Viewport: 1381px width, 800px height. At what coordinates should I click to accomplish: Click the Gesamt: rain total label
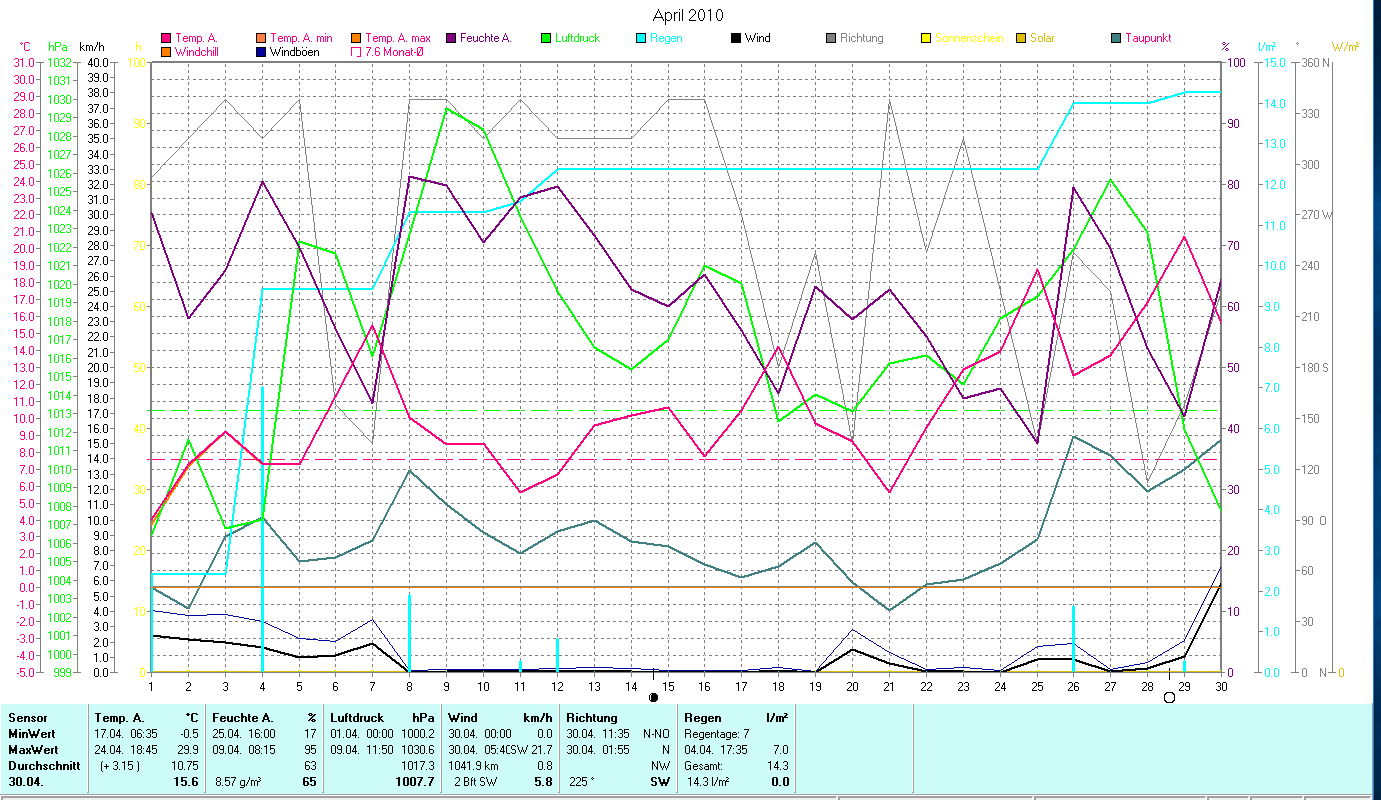[704, 766]
